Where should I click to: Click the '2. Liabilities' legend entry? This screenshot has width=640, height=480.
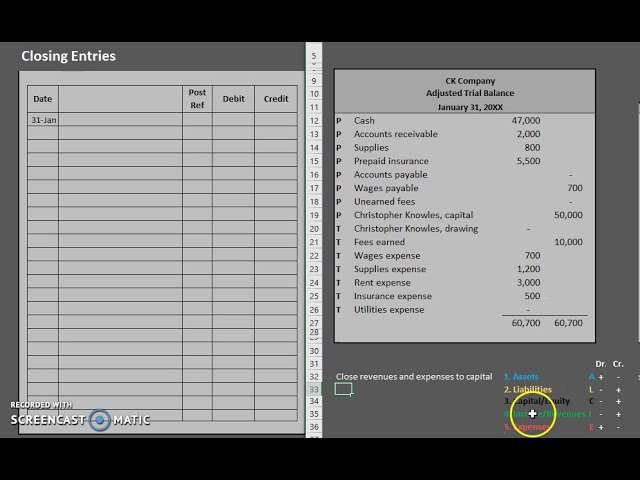pos(528,389)
